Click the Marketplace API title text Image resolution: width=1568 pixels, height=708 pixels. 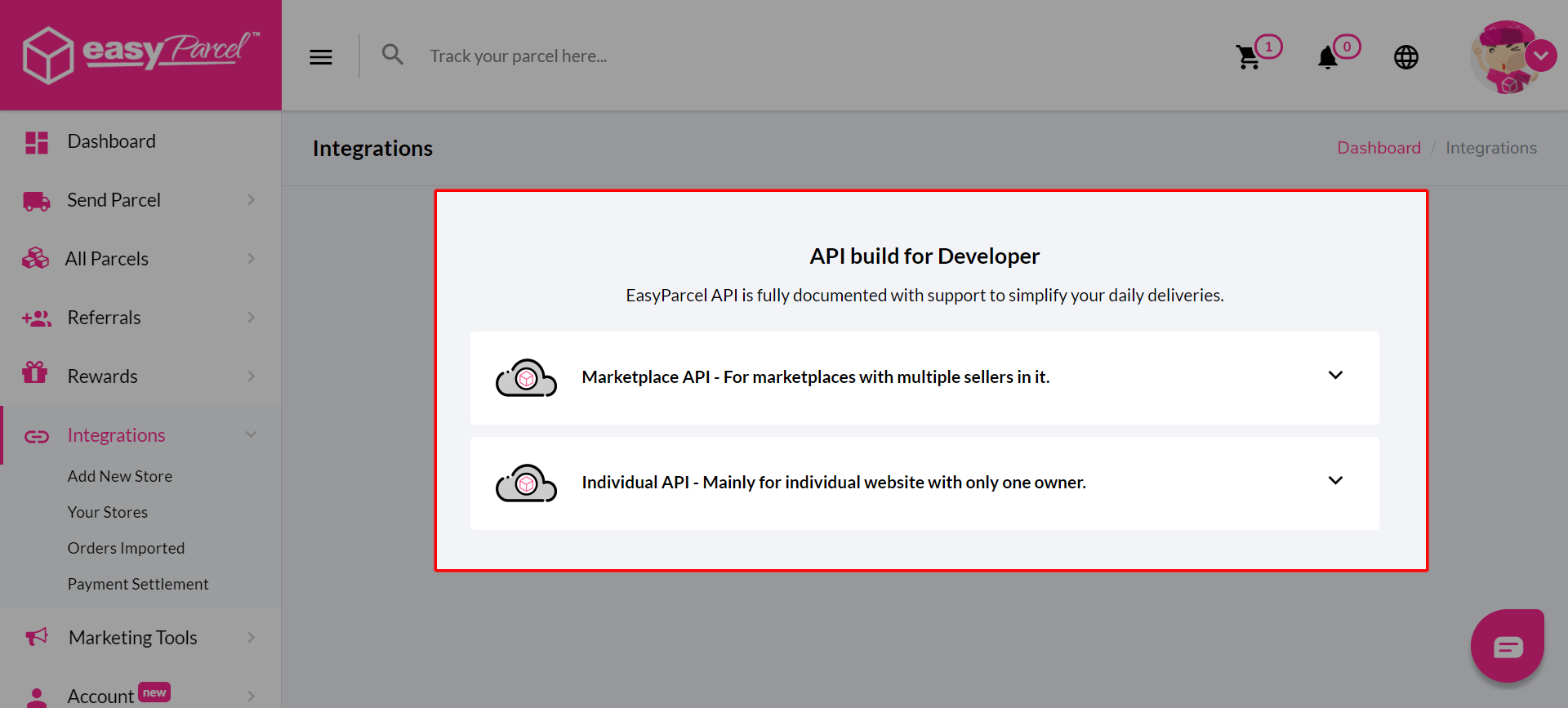click(x=815, y=377)
